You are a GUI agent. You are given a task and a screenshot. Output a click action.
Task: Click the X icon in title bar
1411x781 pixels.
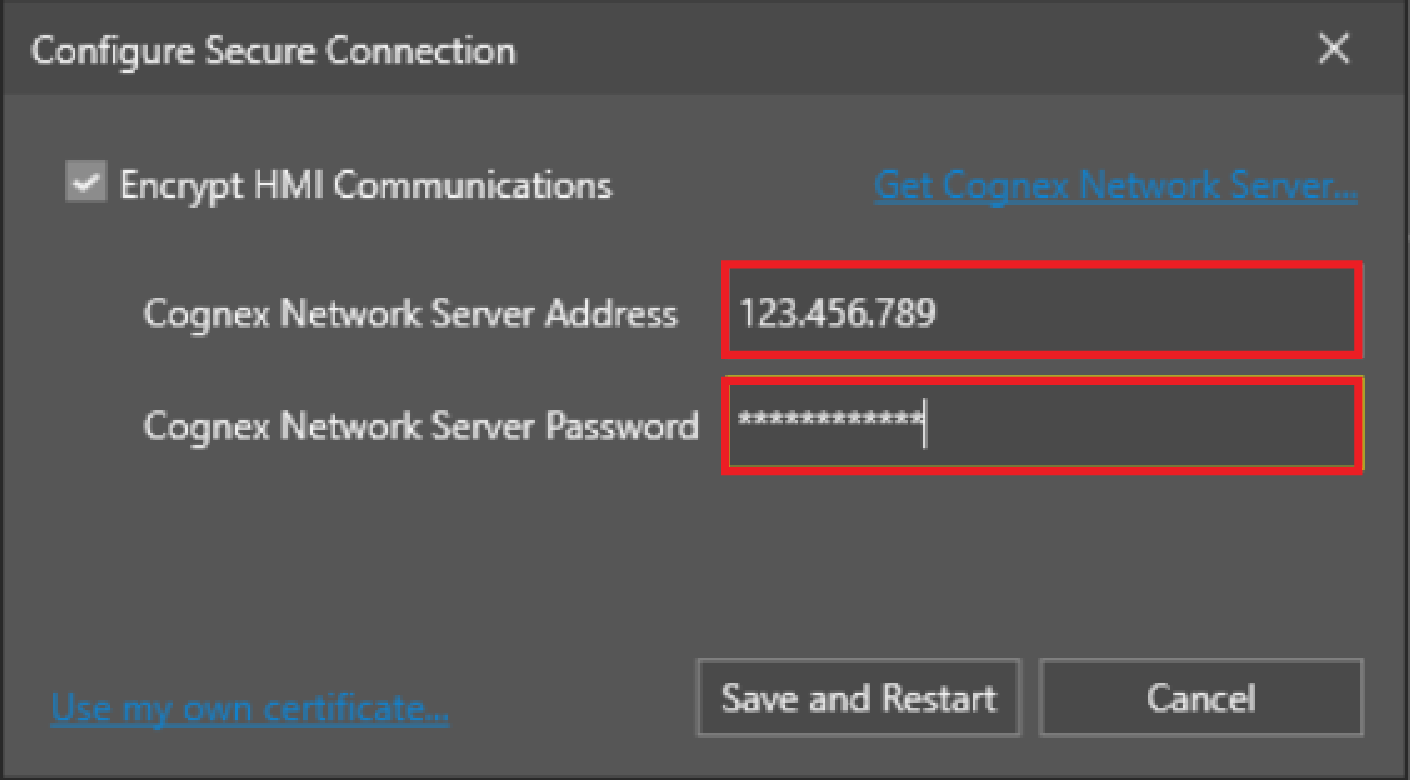pos(1334,49)
